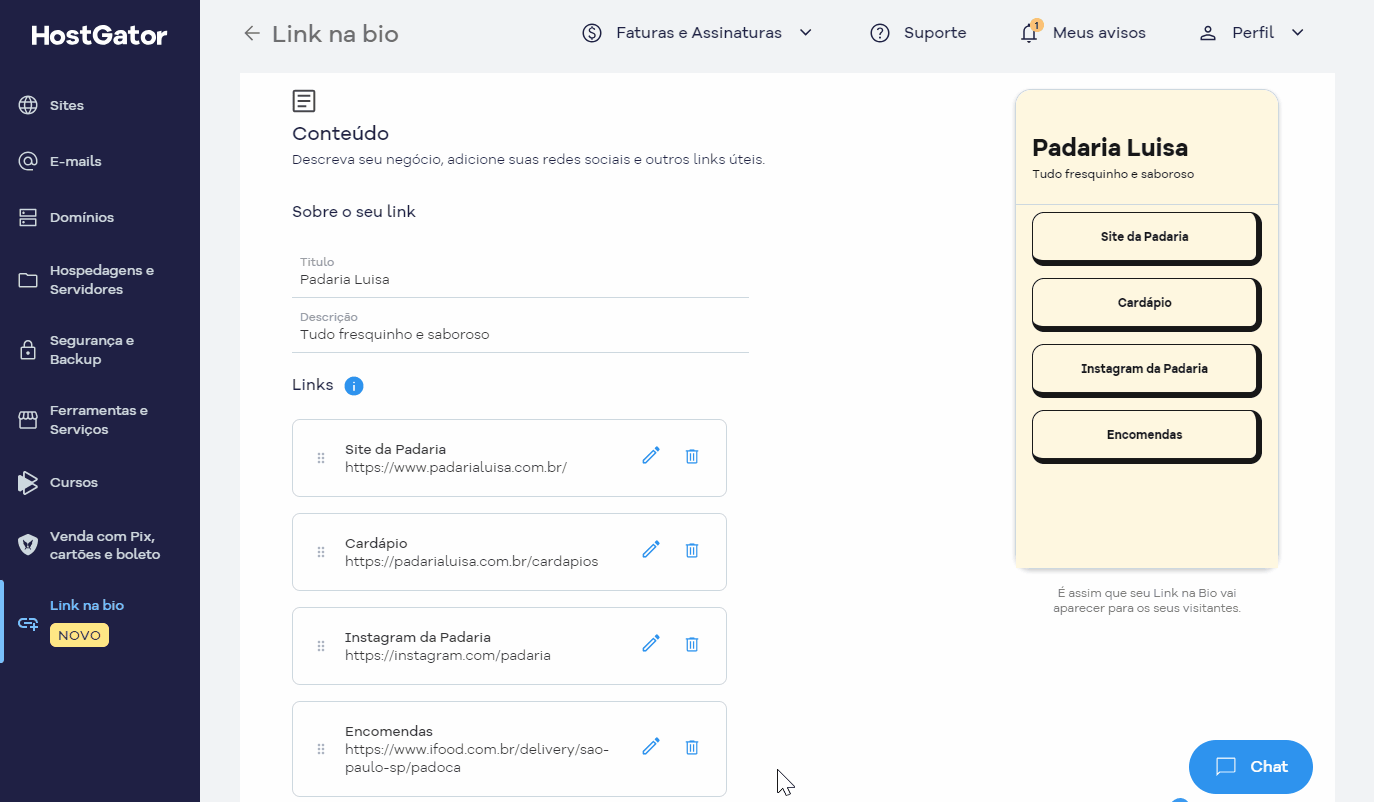Viewport: 1374px width, 802px height.
Task: Click the Hospedagens e Servidores folder icon
Action: point(28,280)
